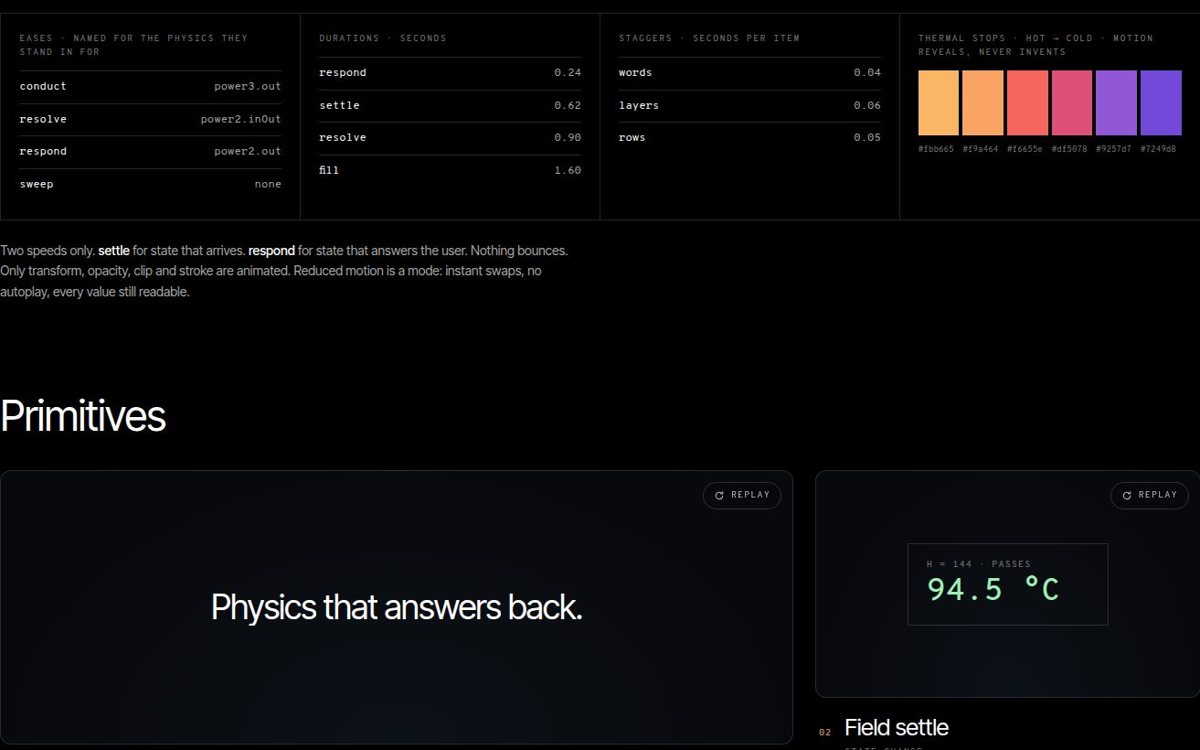Click the 'Field settle' card title
Image resolution: width=1200 pixels, height=750 pixels.
pos(897,727)
